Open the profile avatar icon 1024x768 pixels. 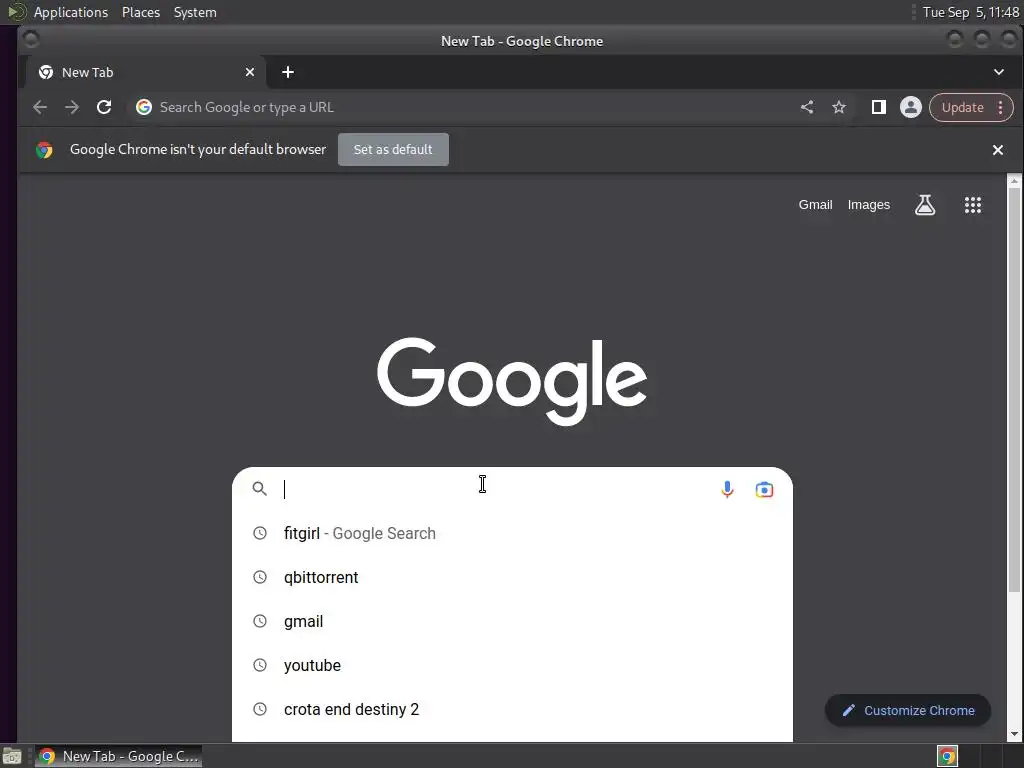[910, 107]
